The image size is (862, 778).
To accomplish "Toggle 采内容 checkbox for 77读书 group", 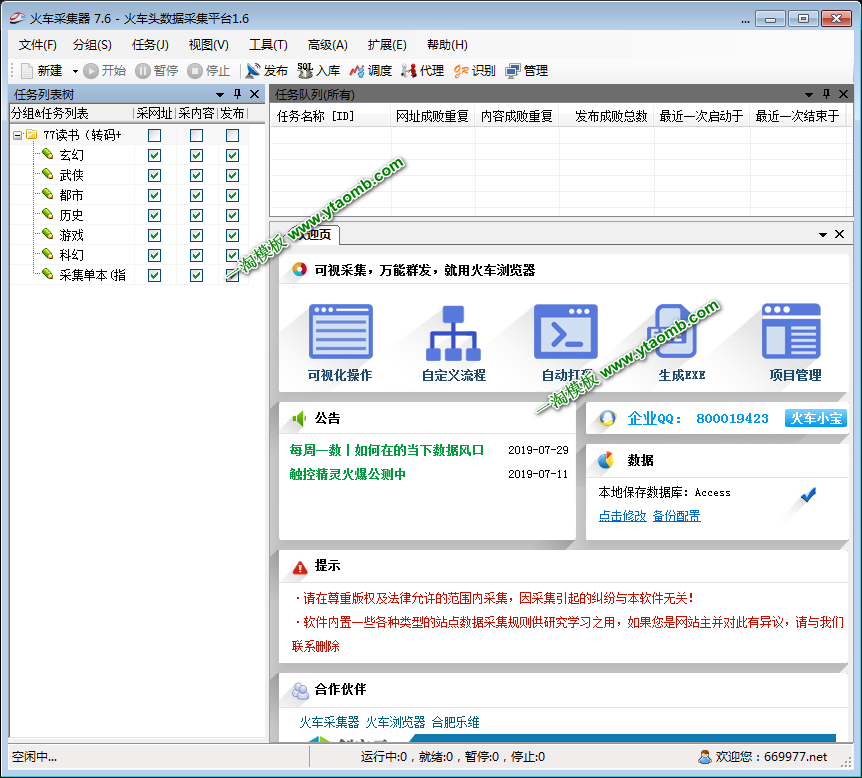I will click(x=196, y=135).
